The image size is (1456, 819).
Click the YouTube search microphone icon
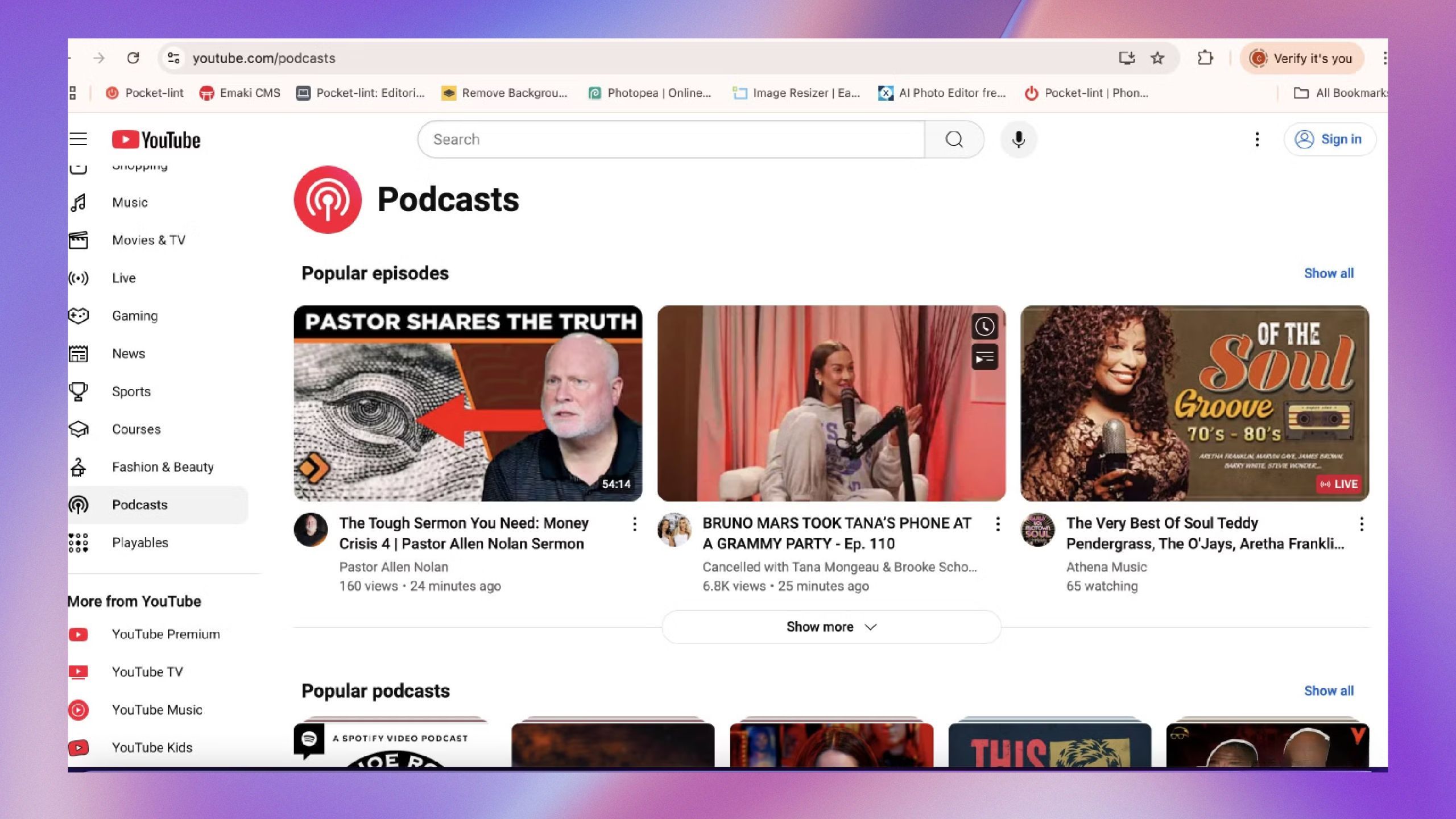[1018, 138]
